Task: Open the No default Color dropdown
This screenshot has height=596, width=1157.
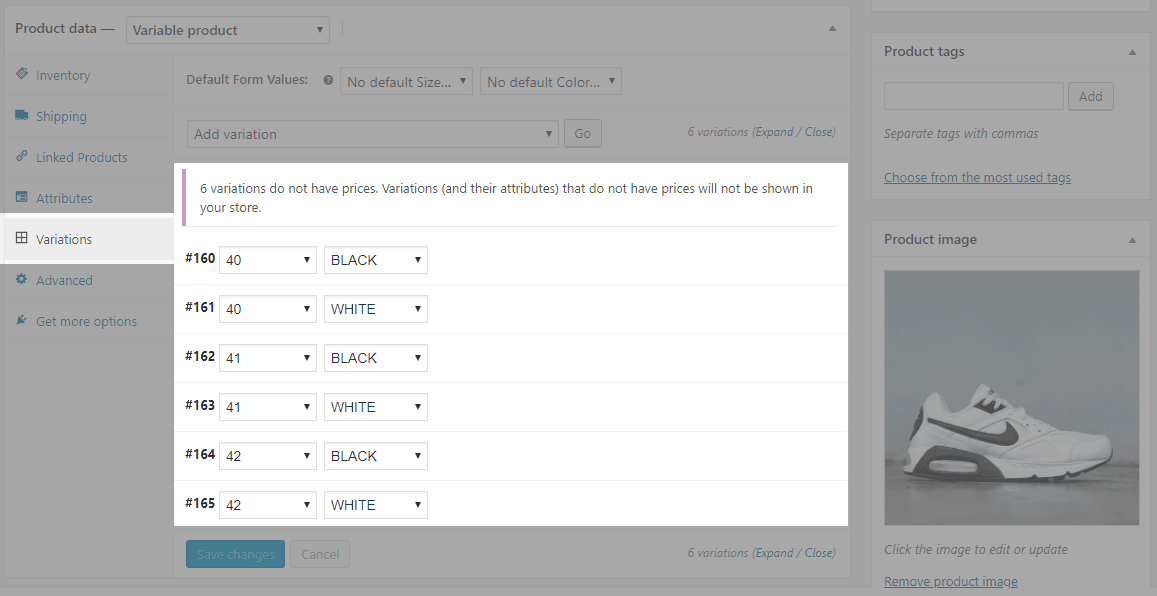Action: (550, 81)
